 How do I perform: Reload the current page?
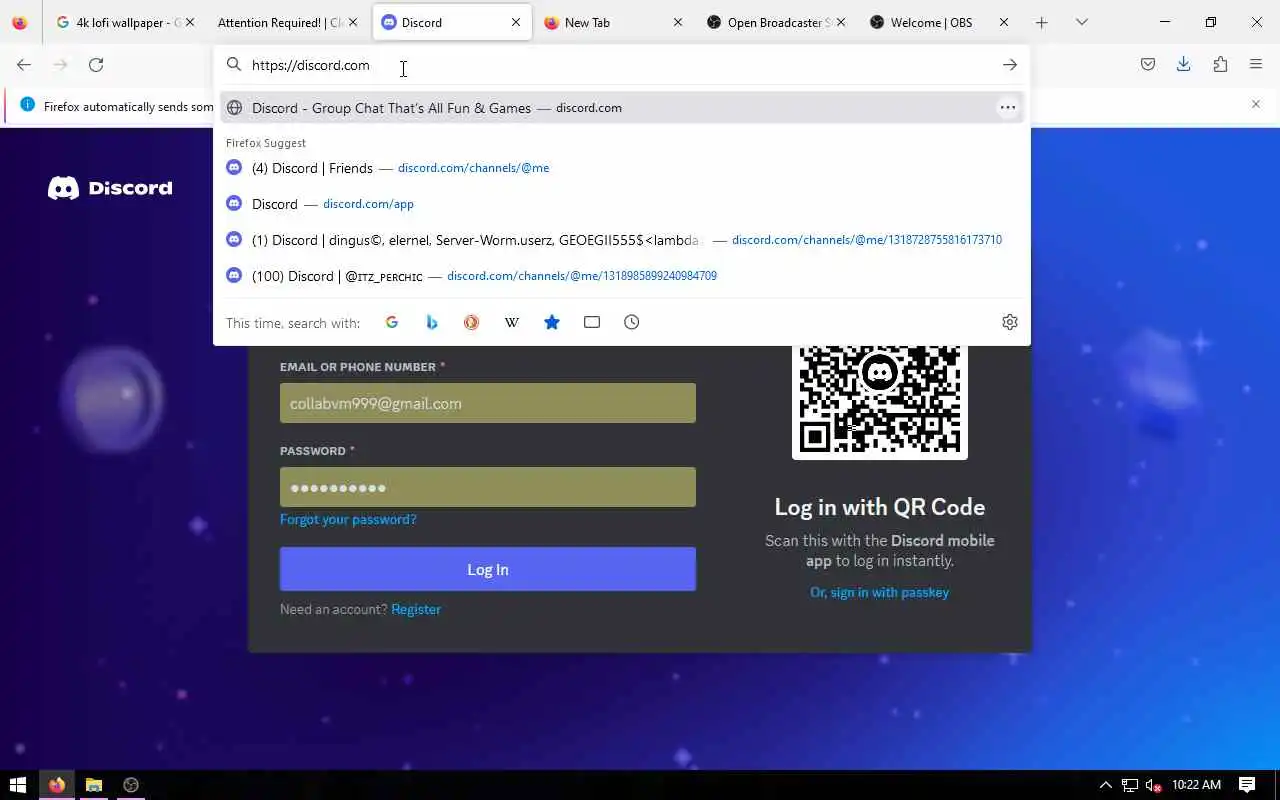pos(96,65)
